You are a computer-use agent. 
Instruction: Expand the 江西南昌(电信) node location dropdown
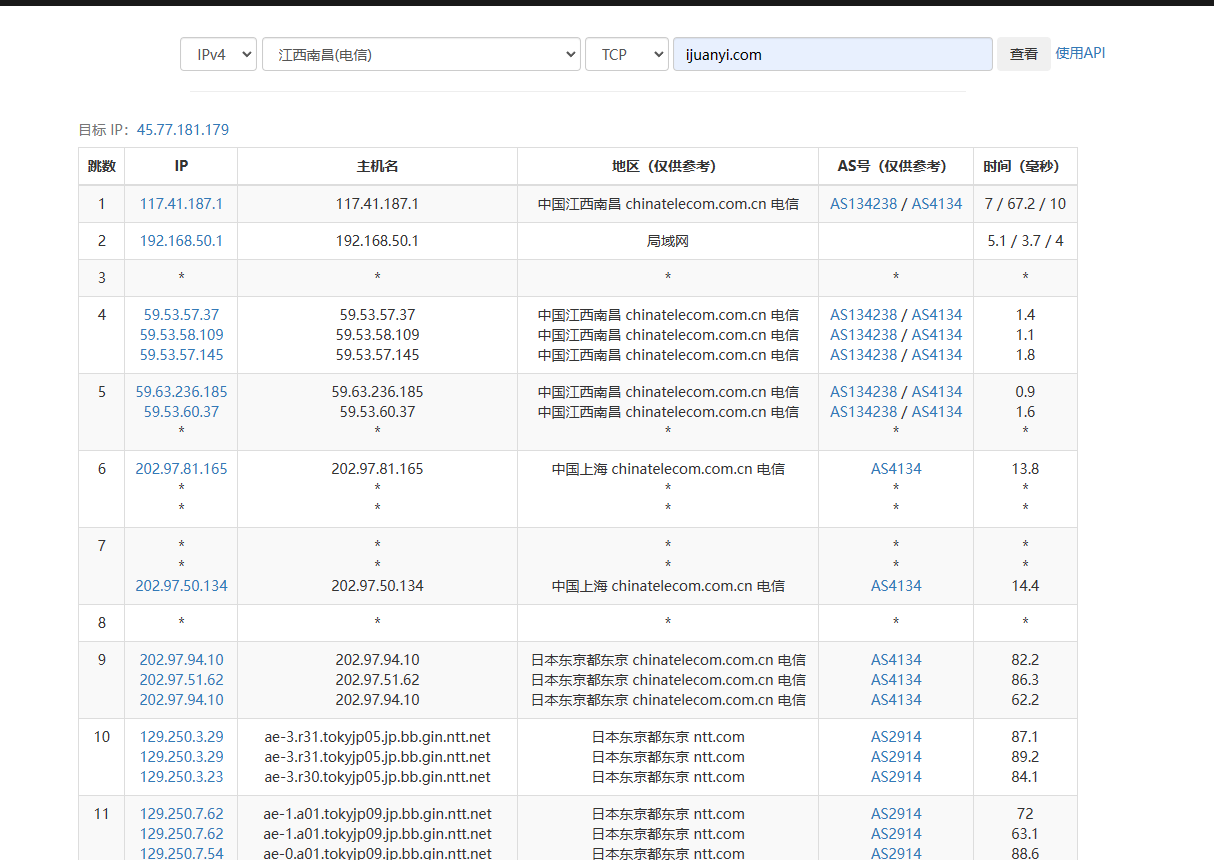tap(420, 55)
